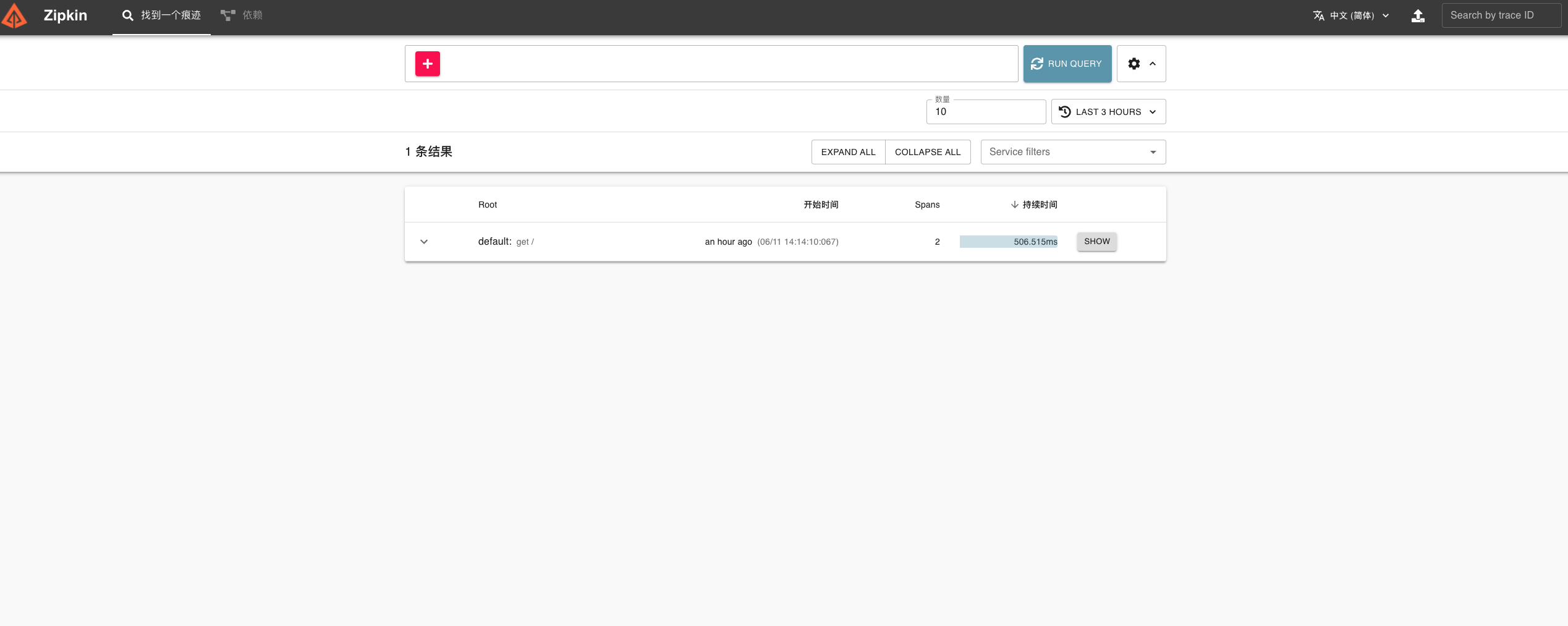Click the history clock icon
This screenshot has width=1568, height=626.
[x=1065, y=112]
